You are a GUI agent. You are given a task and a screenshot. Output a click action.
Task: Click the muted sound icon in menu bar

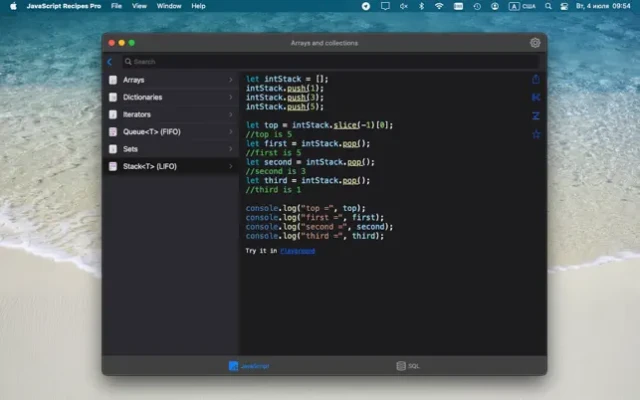[403, 6]
